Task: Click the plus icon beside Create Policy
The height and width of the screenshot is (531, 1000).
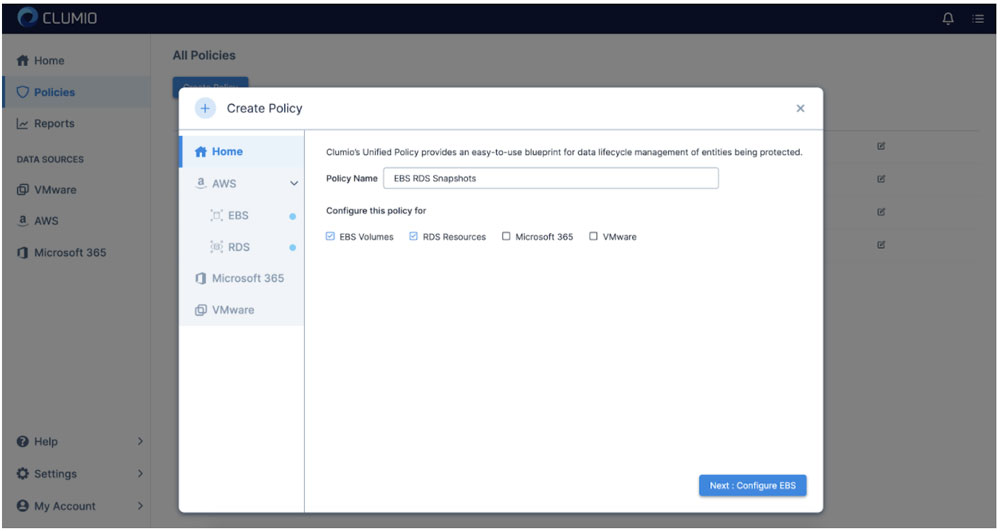Action: point(205,108)
